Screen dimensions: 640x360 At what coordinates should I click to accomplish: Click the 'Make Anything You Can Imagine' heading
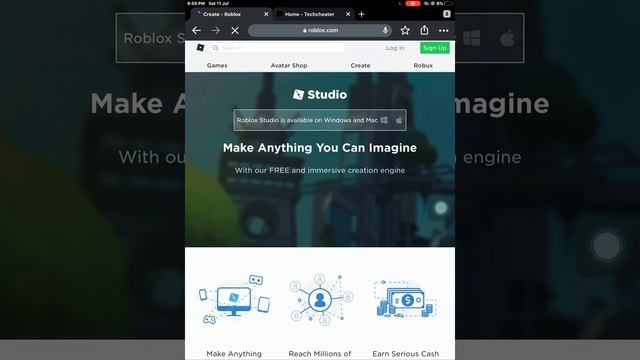coord(320,148)
